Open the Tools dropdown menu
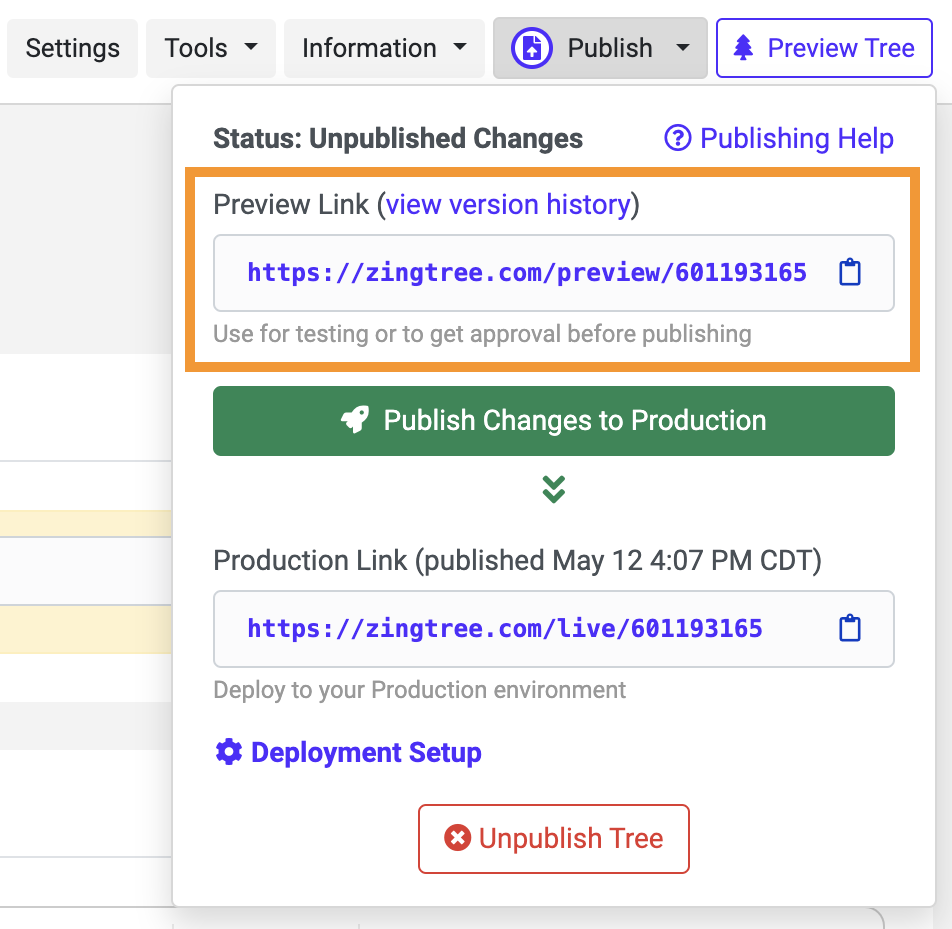 (x=211, y=48)
